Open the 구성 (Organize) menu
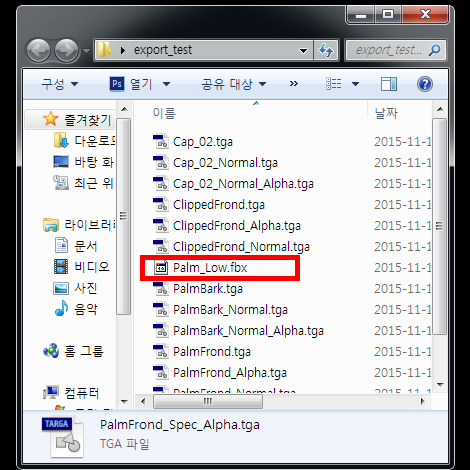The width and height of the screenshot is (470, 470). pyautogui.click(x=59, y=84)
